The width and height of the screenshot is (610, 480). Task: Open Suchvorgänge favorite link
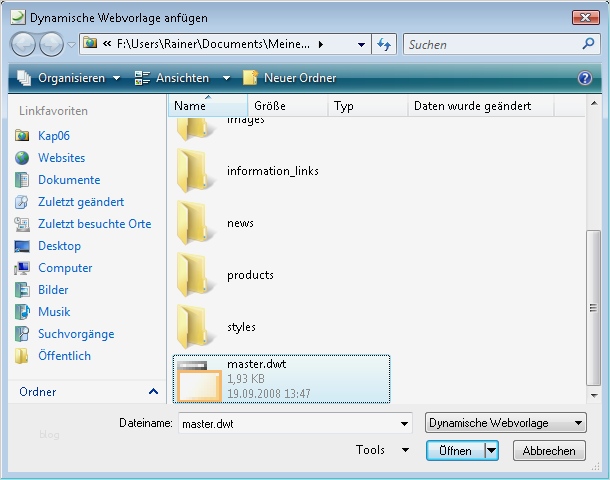[x=76, y=334]
